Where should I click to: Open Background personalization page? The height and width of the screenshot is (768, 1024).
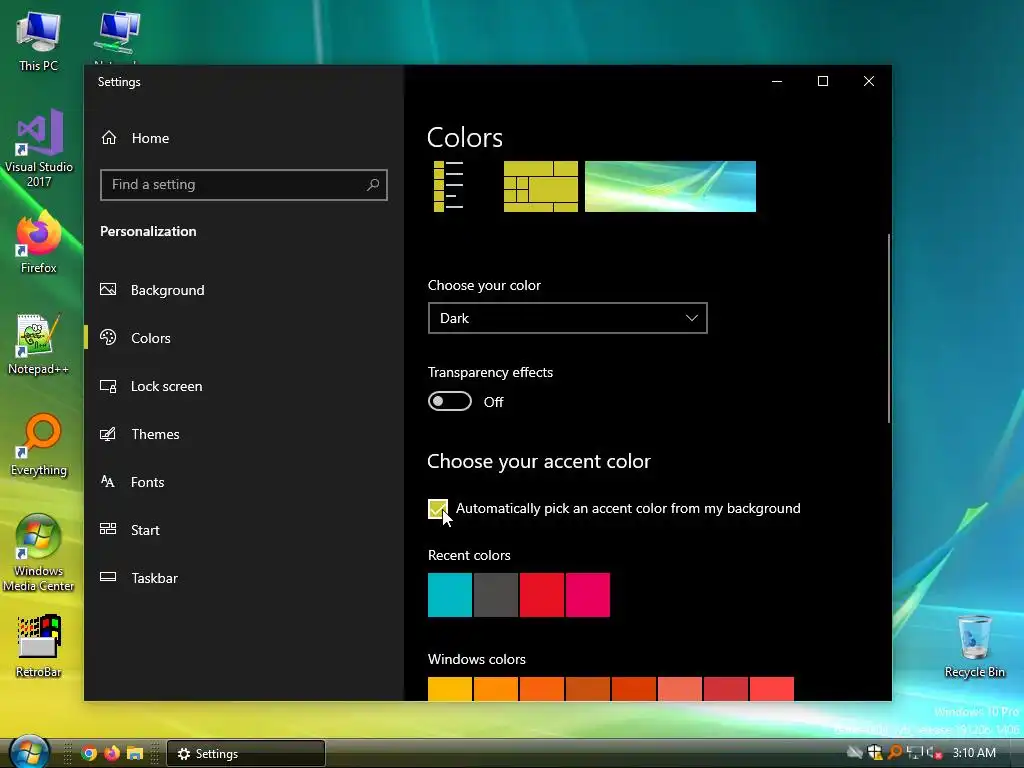[153, 290]
